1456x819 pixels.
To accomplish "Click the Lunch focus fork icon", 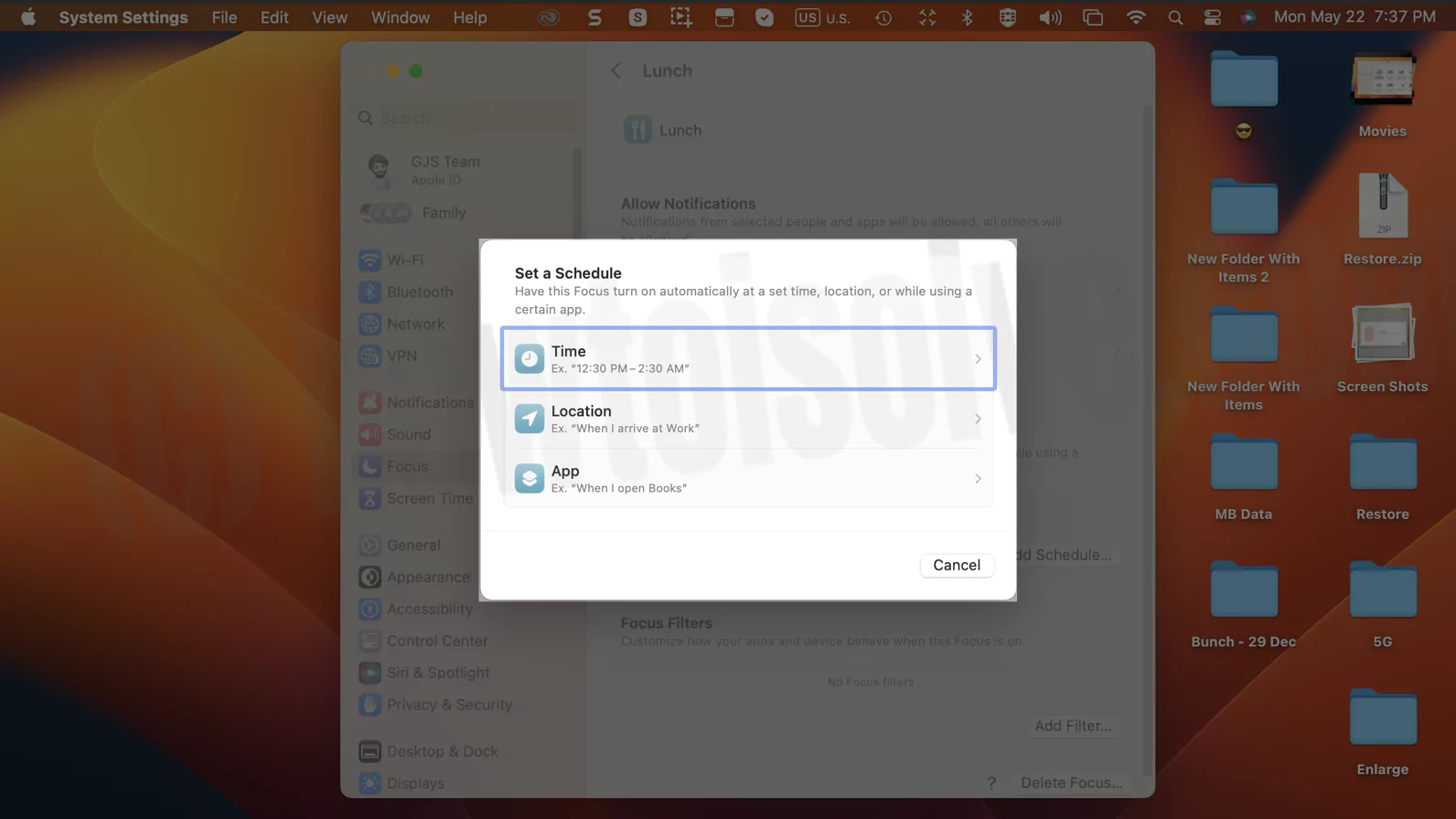I will pyautogui.click(x=637, y=130).
